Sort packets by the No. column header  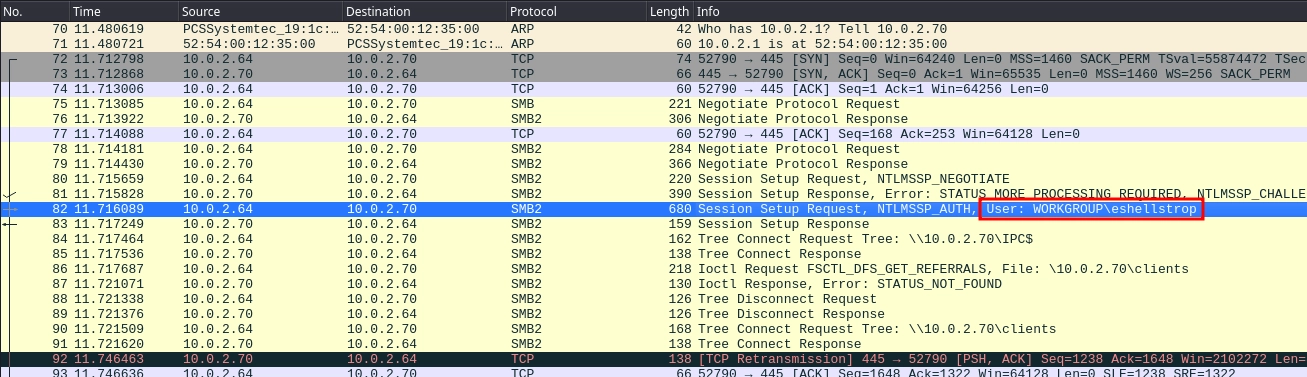tap(34, 11)
